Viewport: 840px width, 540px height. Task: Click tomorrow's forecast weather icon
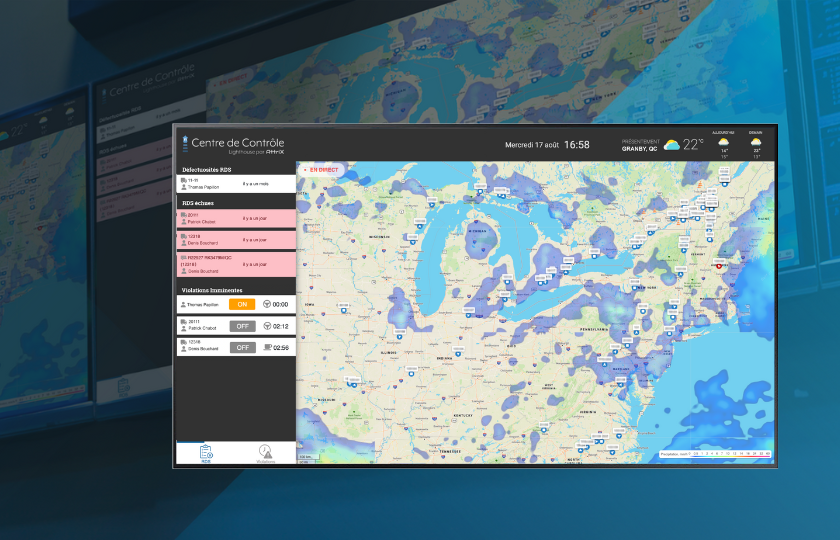click(x=756, y=142)
